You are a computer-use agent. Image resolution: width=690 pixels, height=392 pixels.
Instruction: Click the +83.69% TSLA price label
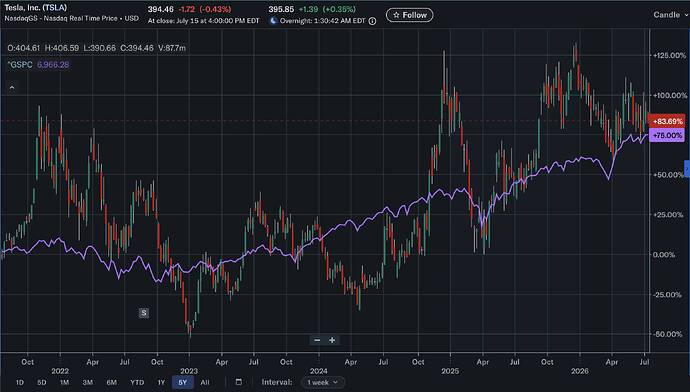(667, 121)
